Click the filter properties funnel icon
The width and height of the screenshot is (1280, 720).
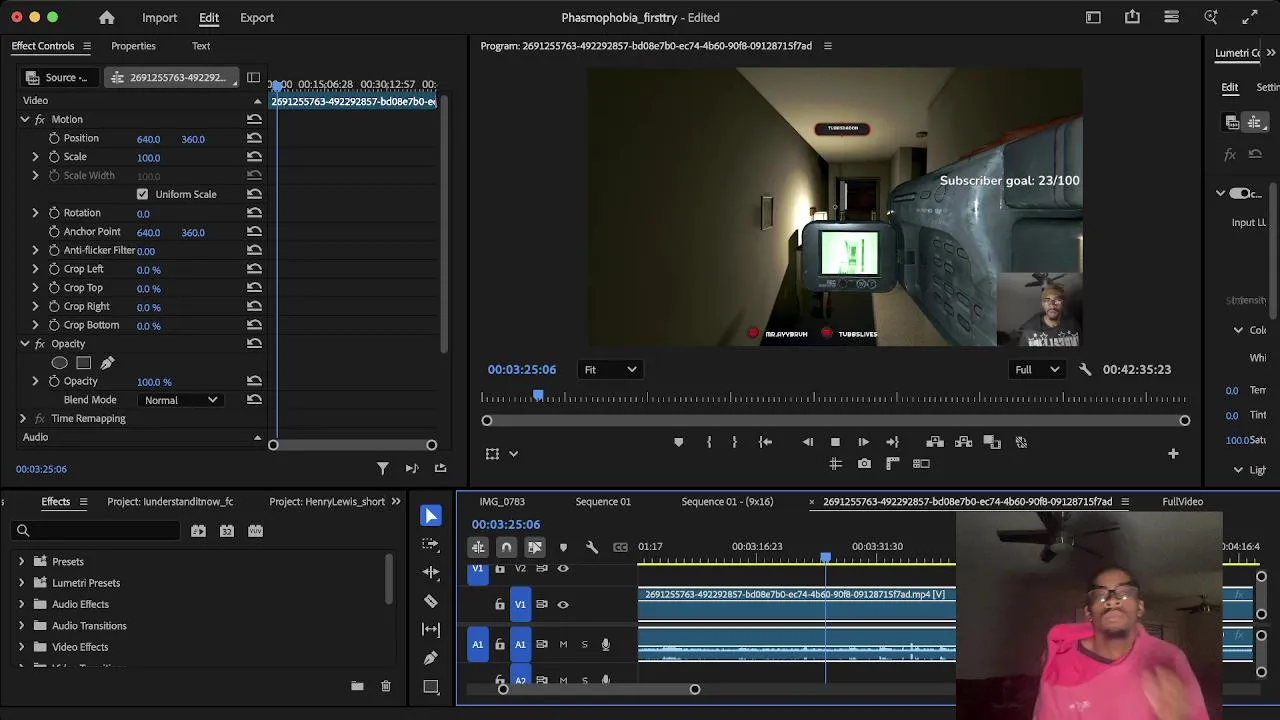click(382, 468)
